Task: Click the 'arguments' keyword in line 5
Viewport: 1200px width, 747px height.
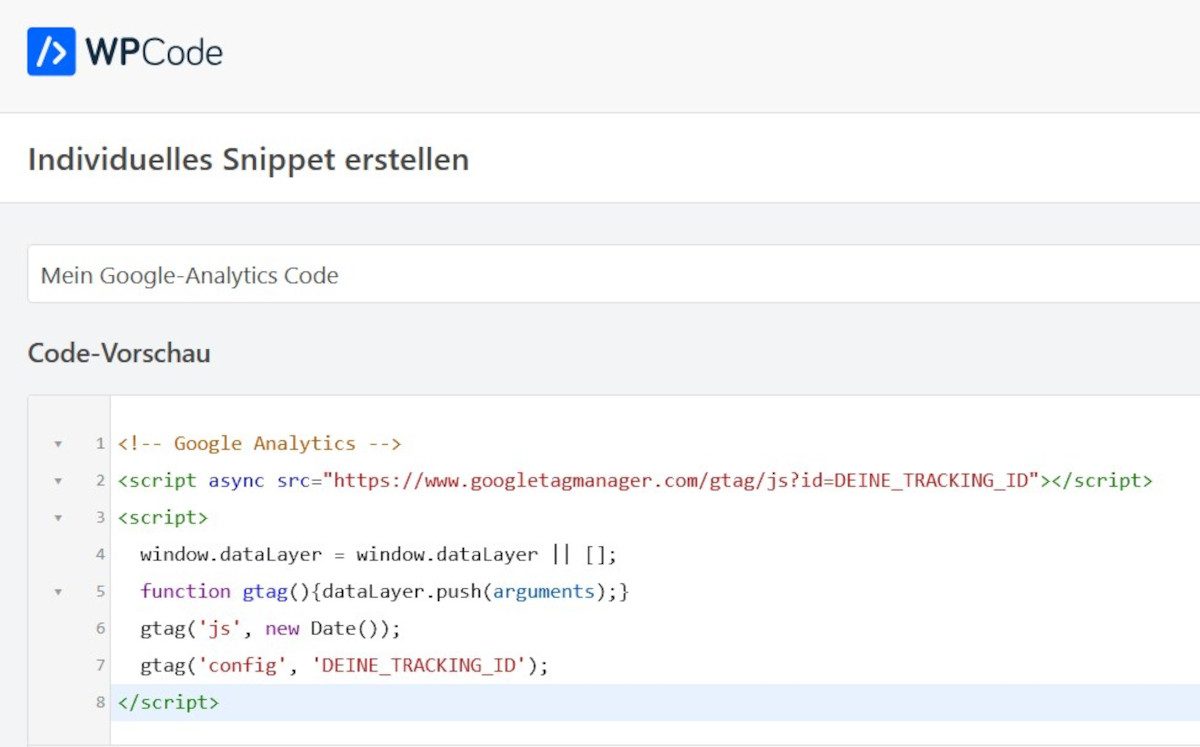Action: (543, 591)
